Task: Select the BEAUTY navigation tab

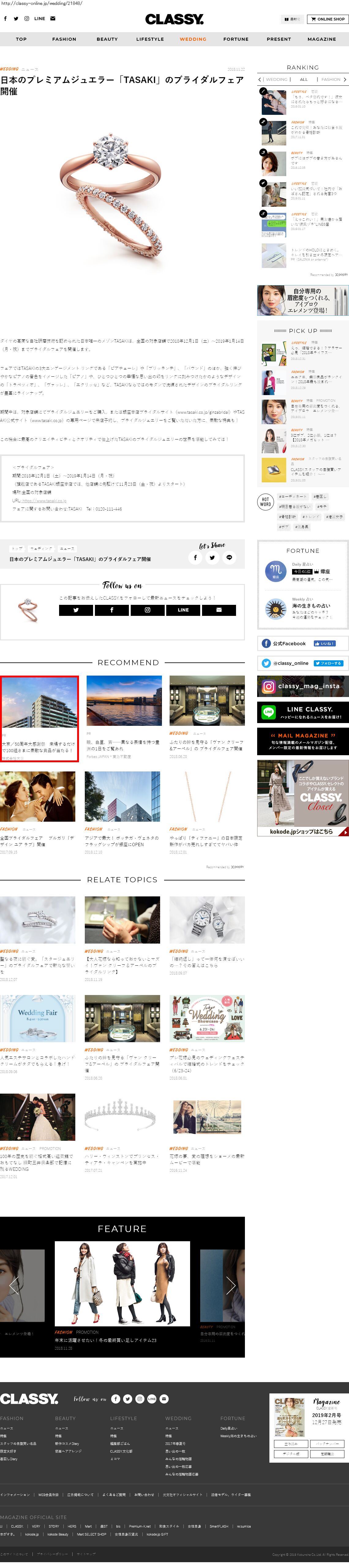Action: point(107,39)
